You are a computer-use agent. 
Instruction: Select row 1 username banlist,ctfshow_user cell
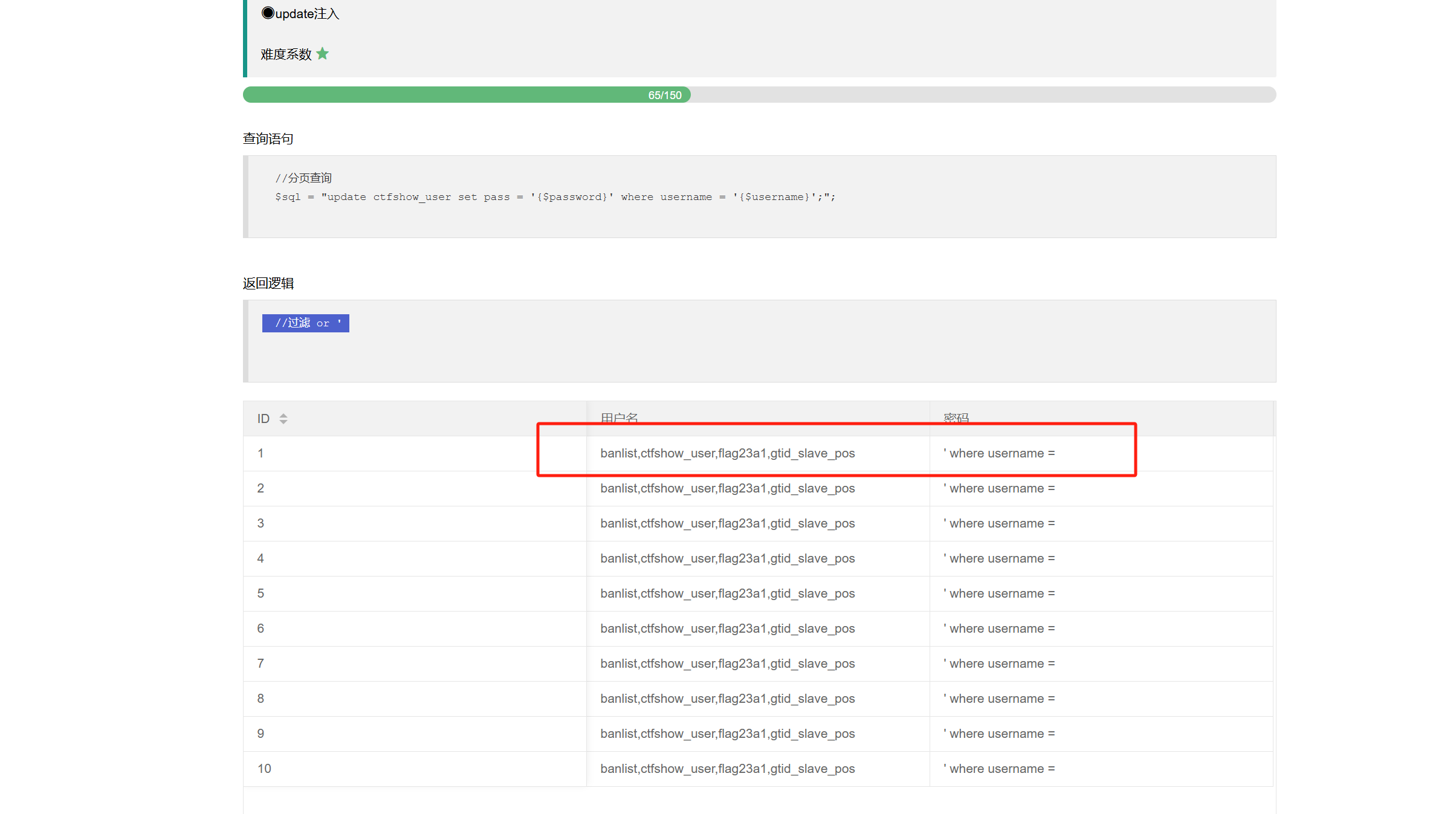point(727,453)
